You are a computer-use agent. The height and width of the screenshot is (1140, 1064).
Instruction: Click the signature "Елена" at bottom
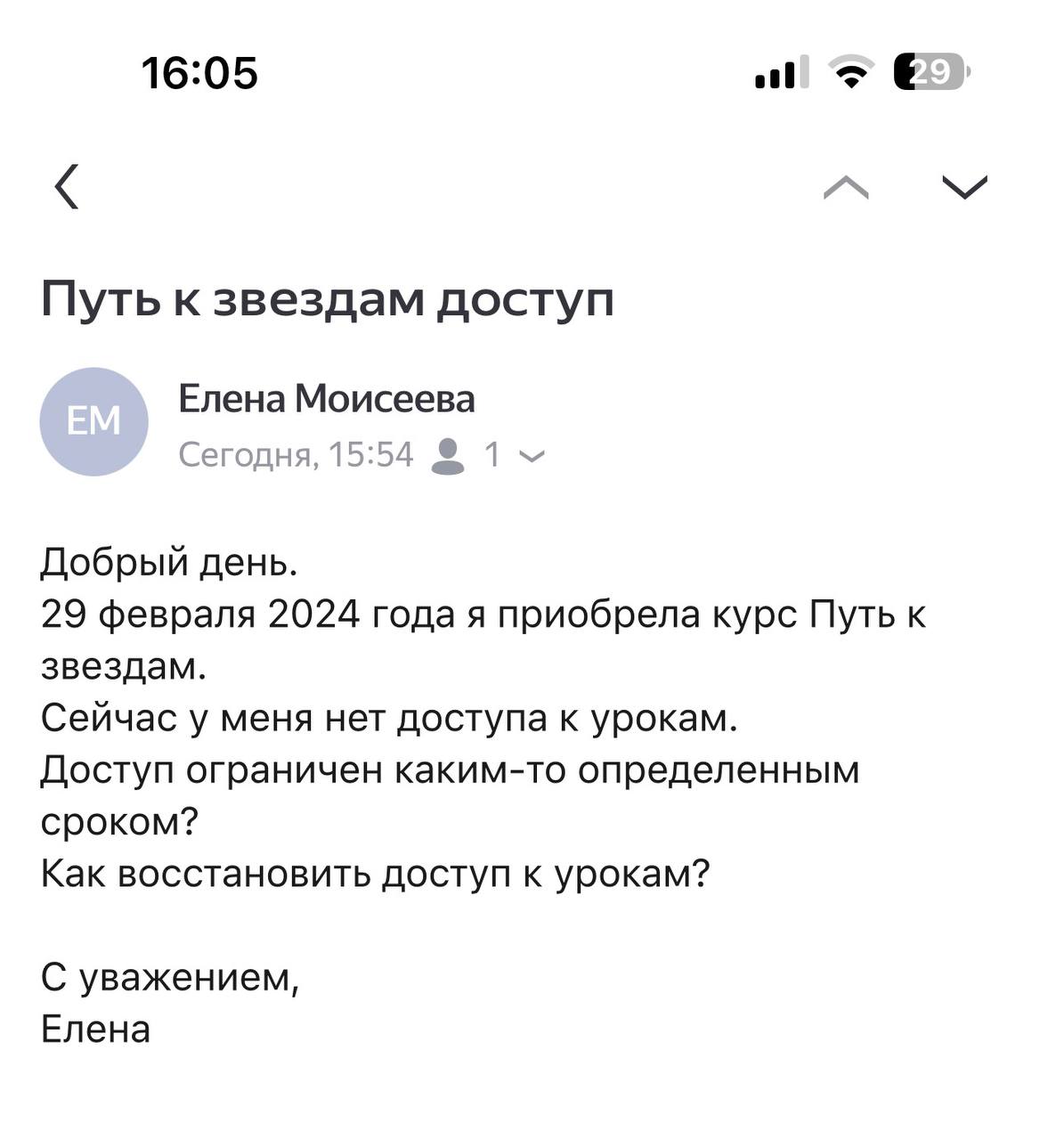95,1030
